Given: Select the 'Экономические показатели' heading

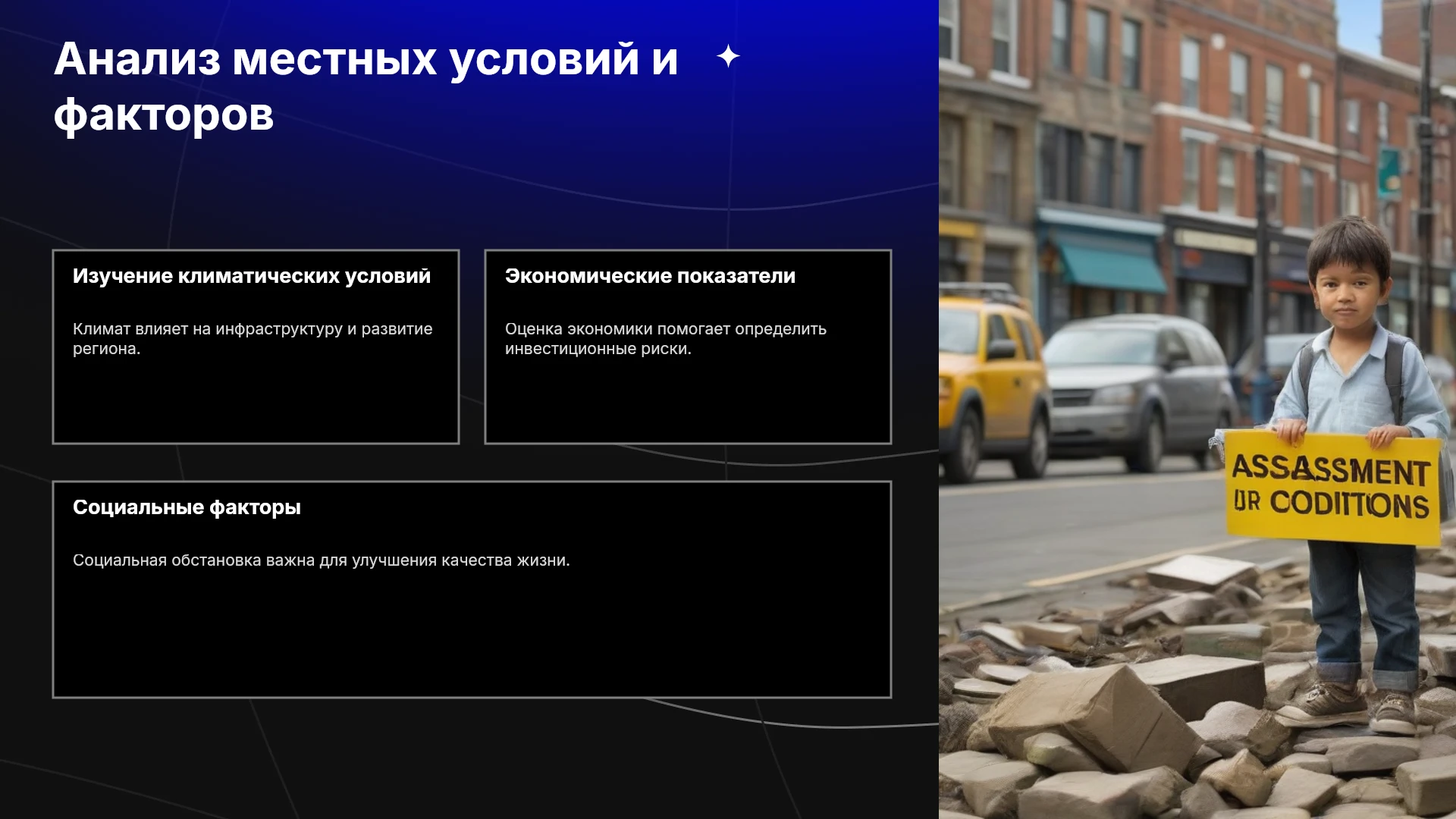Looking at the screenshot, I should click(650, 276).
